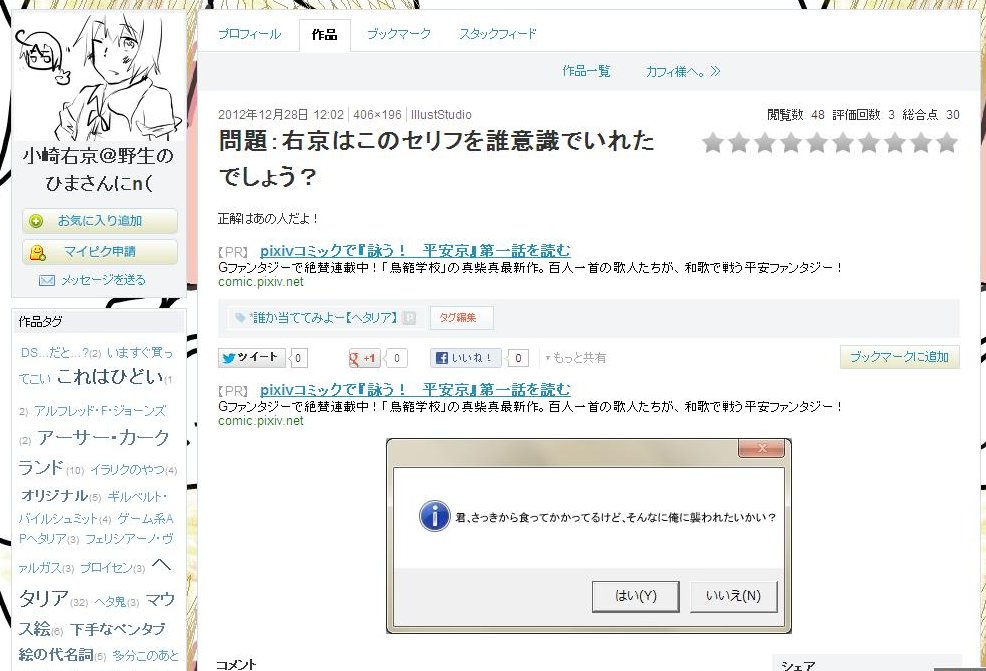Click the Google +1 button
Viewport: 986px width, 671px height.
[365, 358]
